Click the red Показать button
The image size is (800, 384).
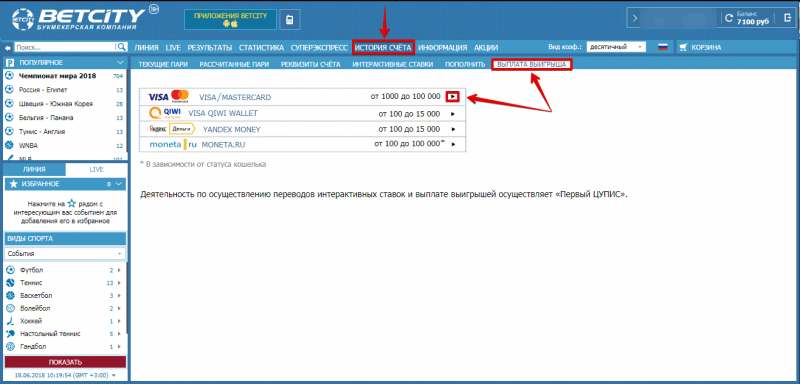point(65,363)
